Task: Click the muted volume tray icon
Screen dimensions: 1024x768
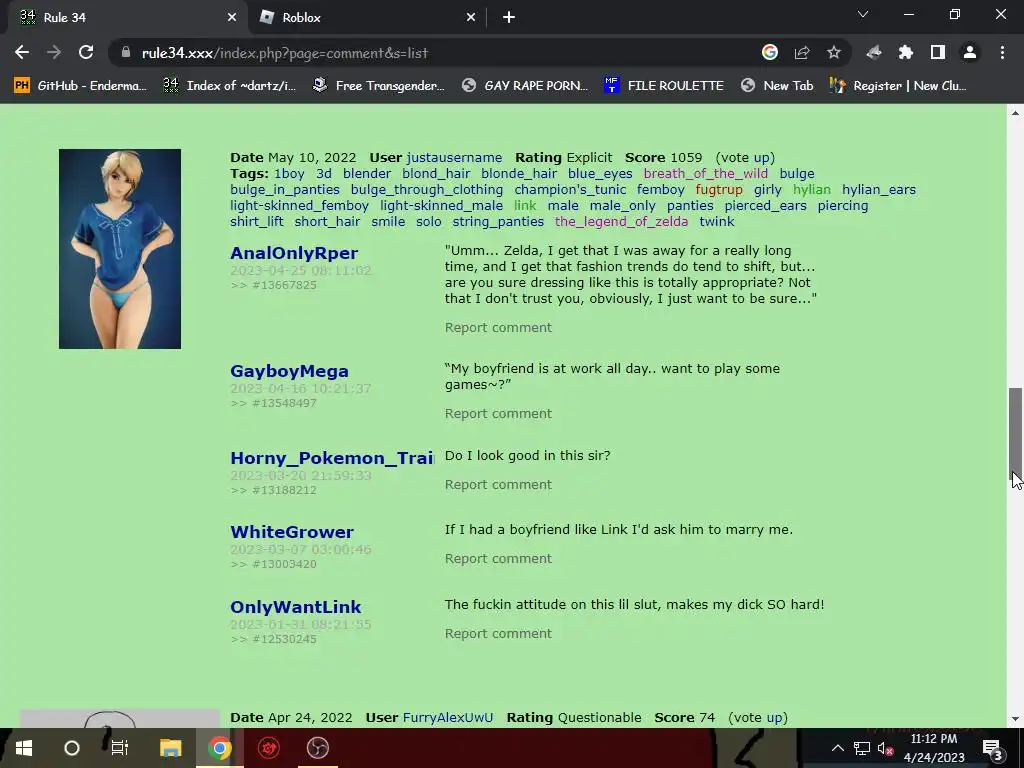Action: pyautogui.click(x=886, y=748)
